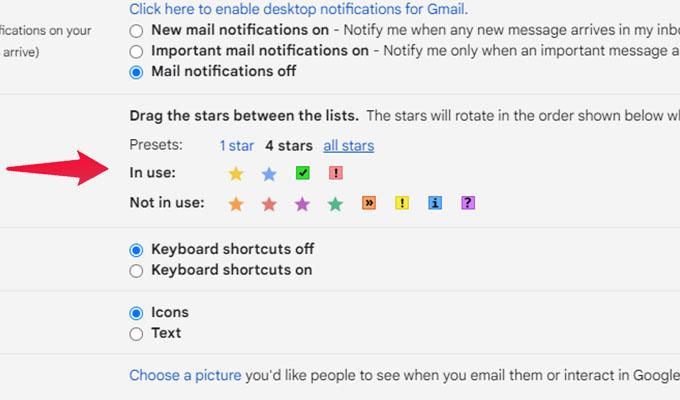
Task: Click the purple star icon
Action: [302, 203]
